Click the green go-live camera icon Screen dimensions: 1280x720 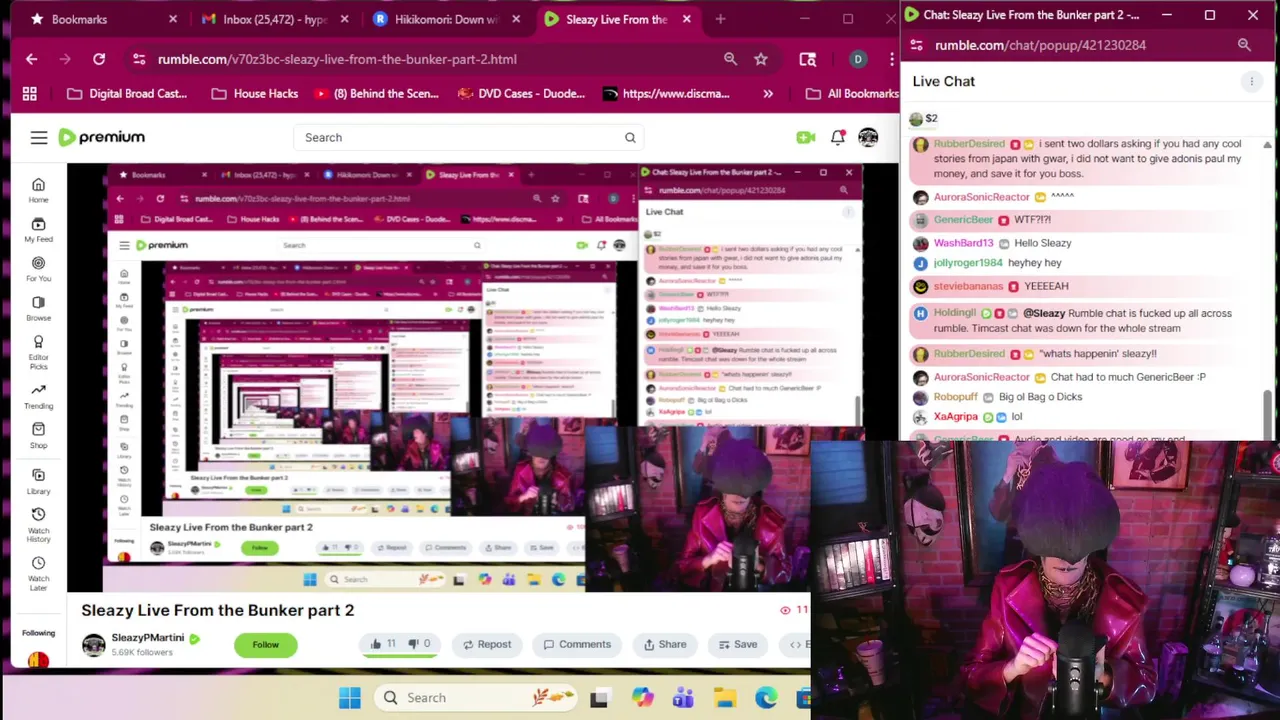[x=805, y=137]
